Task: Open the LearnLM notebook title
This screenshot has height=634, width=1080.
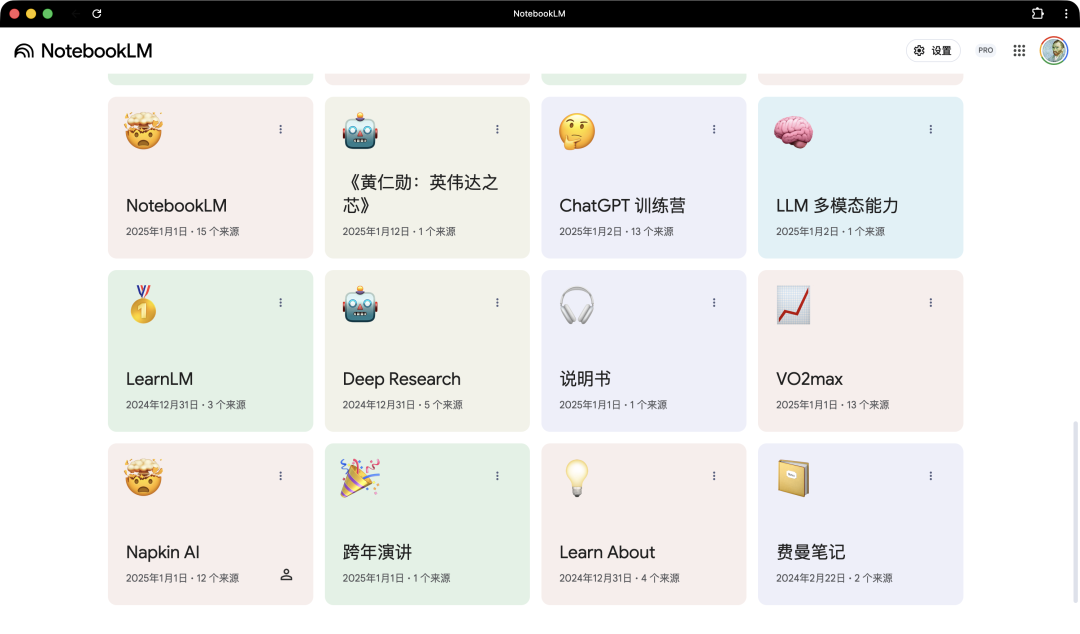Action: tap(159, 379)
